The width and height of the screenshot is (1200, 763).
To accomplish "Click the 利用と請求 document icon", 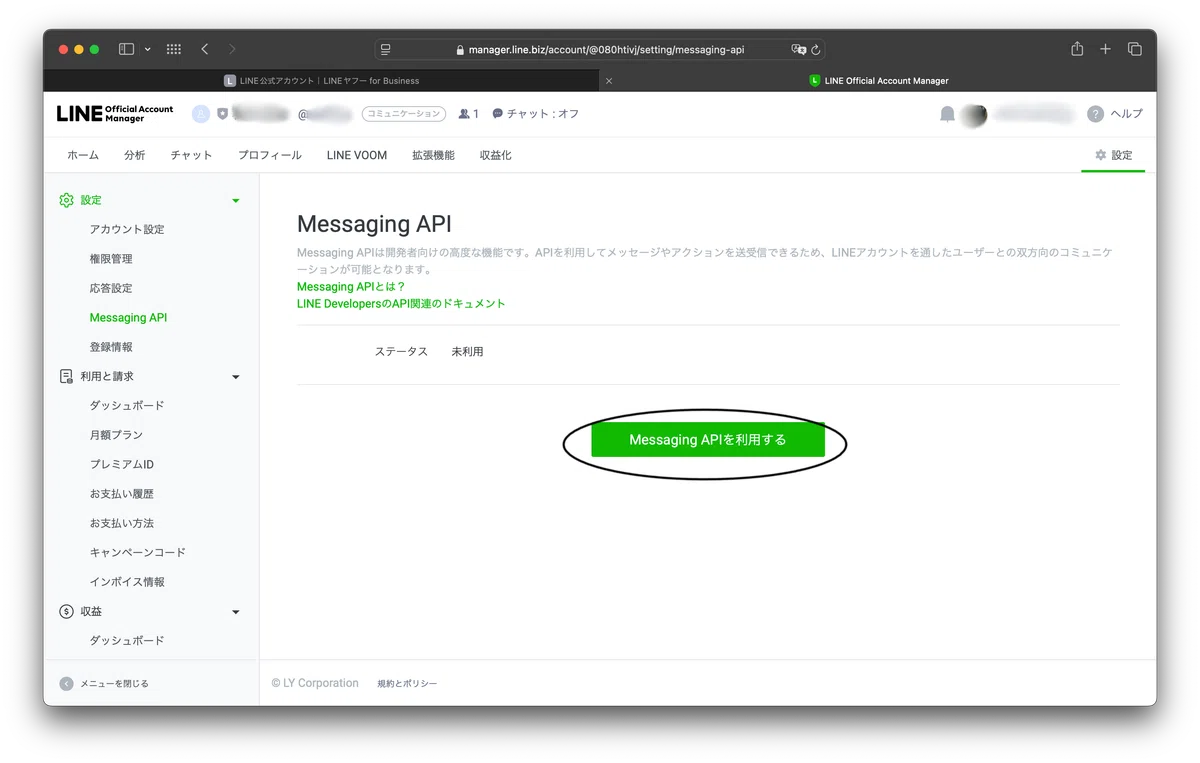I will (66, 376).
